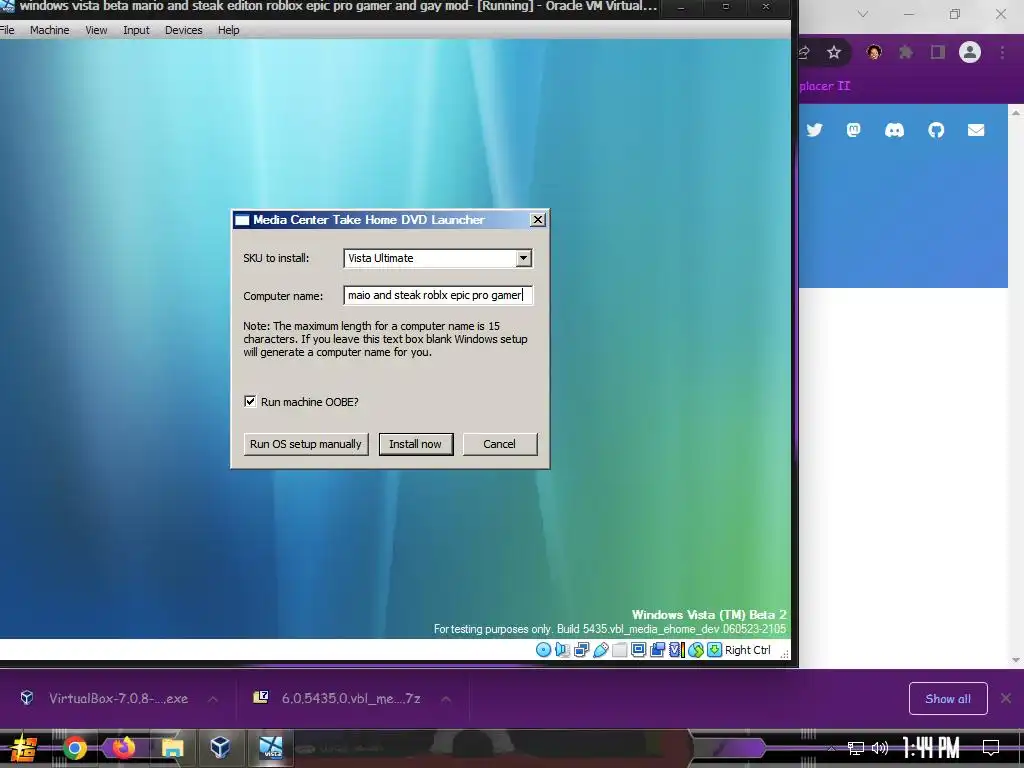Click the shared folders icon in VirtualBox status bar
This screenshot has height=768, width=1024.
(620, 650)
